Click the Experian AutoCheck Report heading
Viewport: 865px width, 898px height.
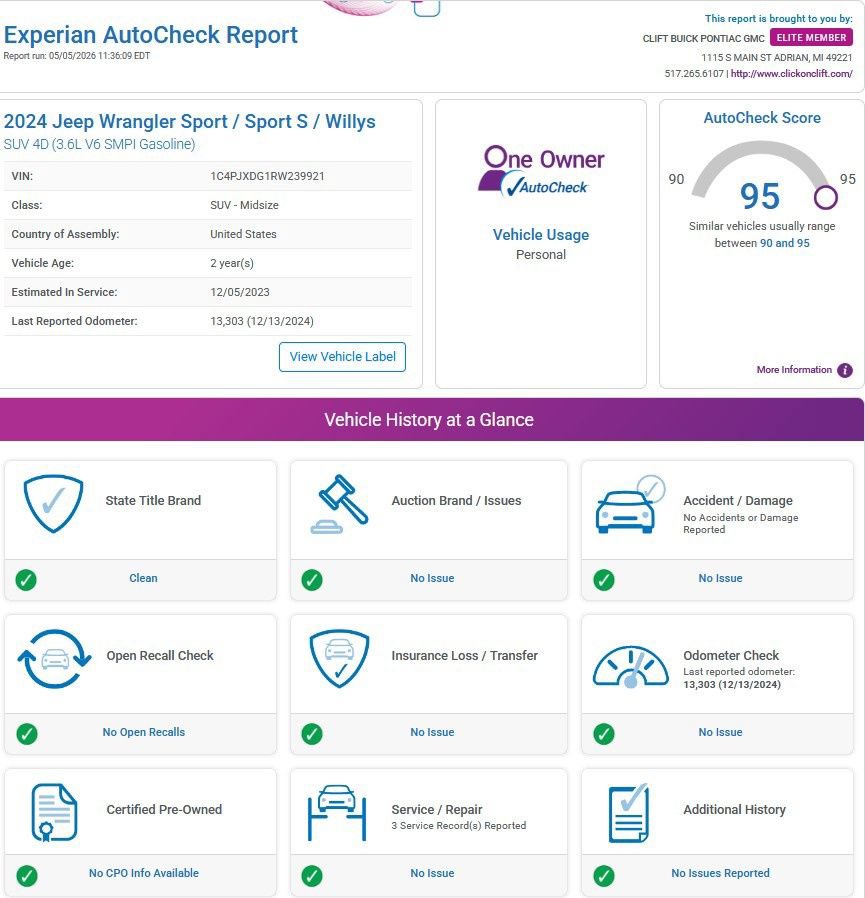pos(151,35)
